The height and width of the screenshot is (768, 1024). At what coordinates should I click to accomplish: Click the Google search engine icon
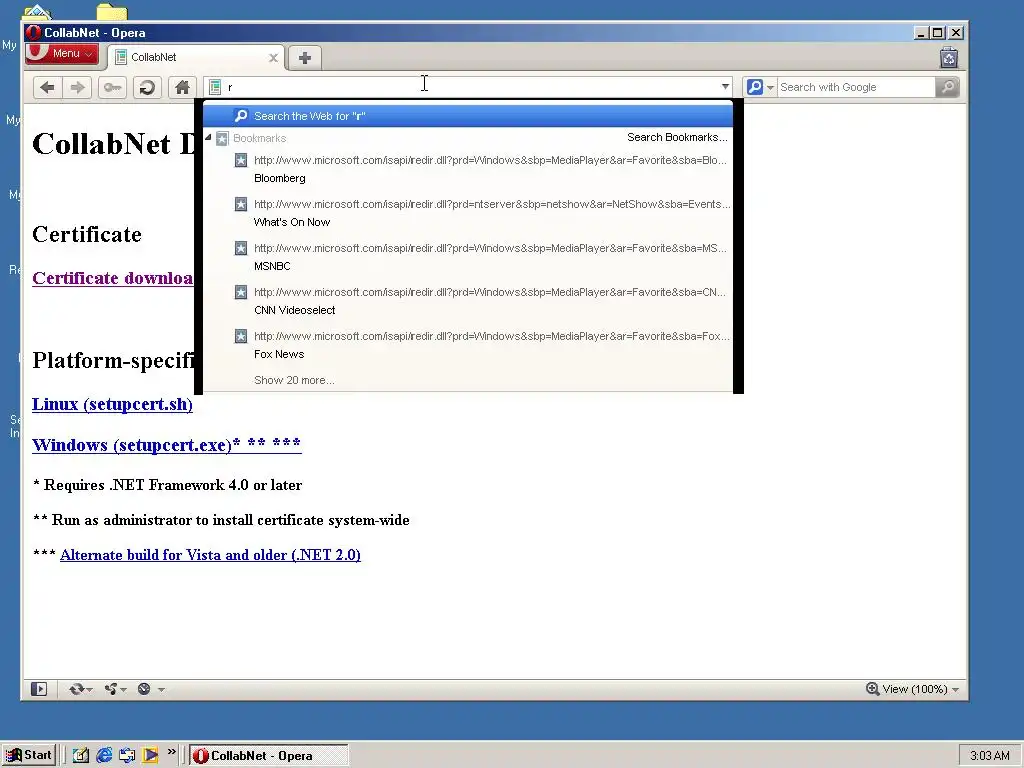coord(754,87)
